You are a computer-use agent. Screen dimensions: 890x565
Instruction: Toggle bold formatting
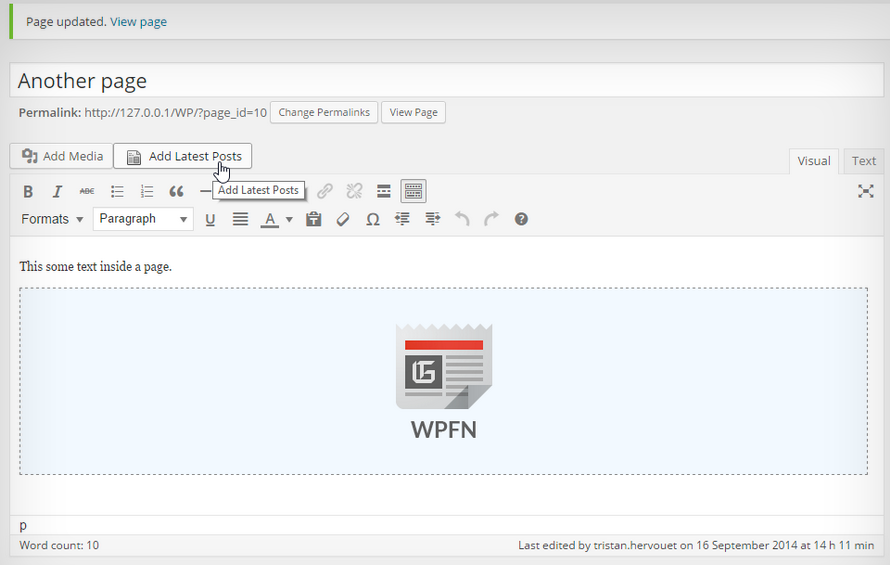(x=28, y=191)
